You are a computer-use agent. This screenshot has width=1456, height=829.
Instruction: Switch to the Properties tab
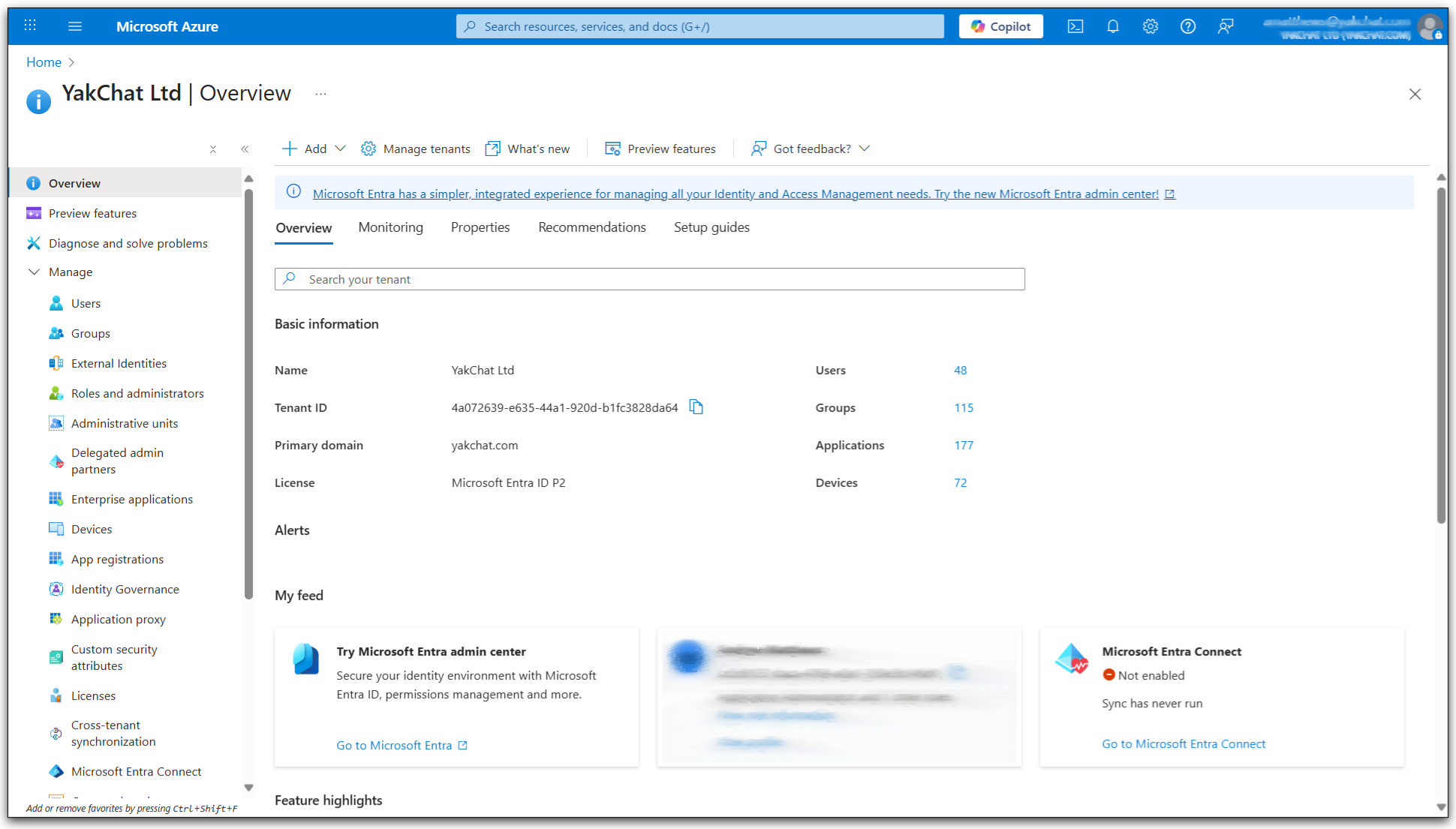480,227
